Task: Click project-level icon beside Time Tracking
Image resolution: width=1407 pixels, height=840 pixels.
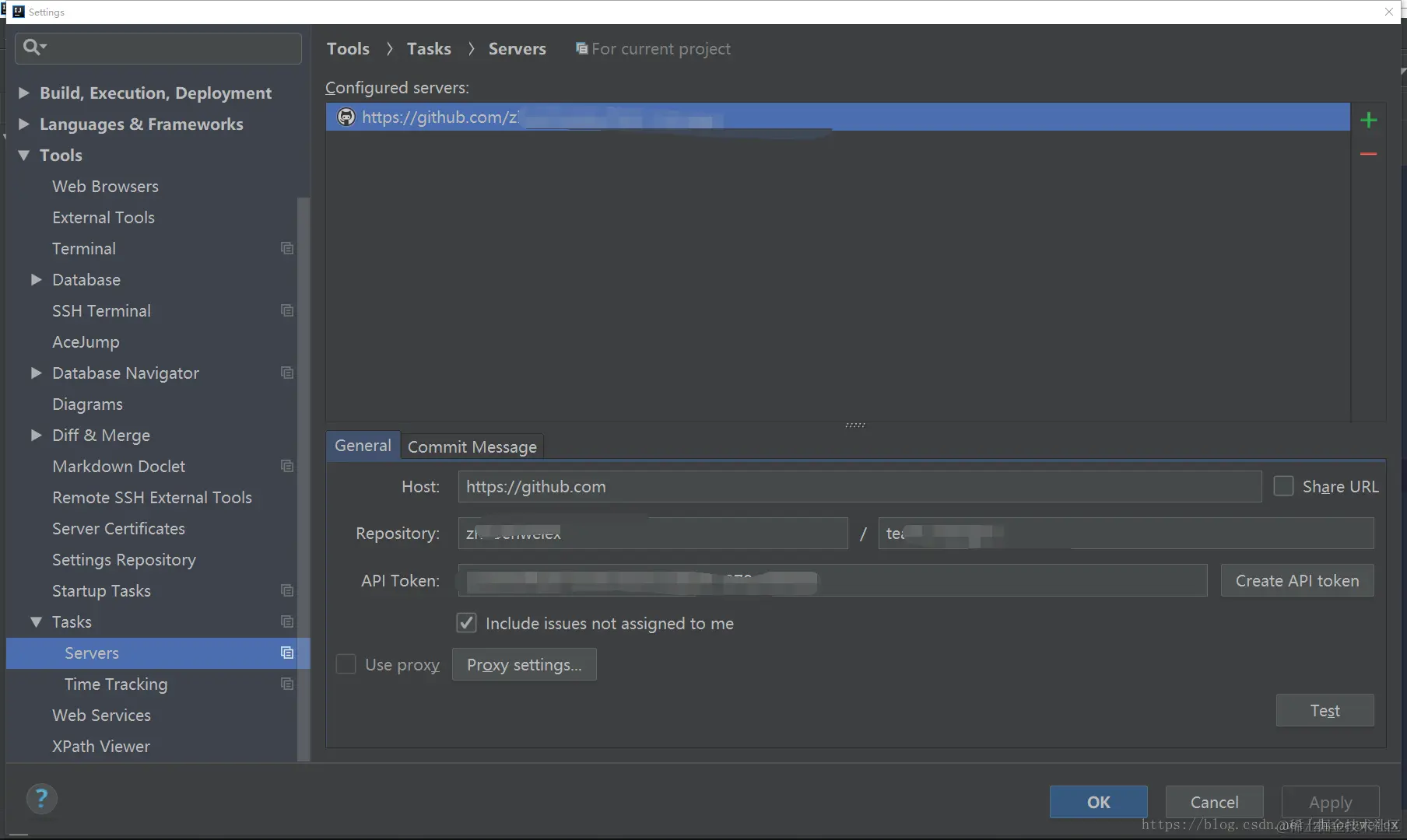Action: click(x=287, y=684)
